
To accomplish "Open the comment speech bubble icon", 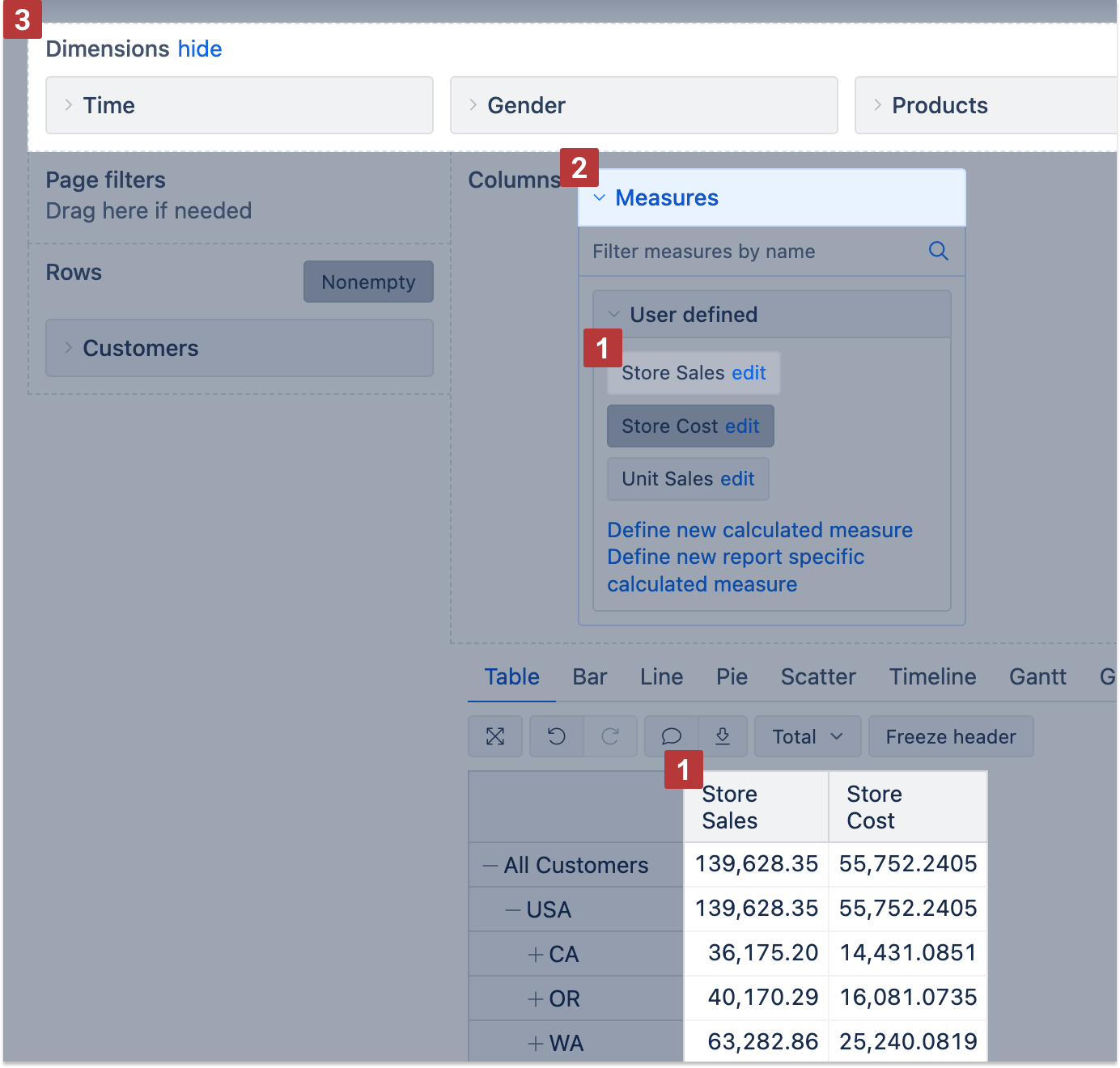I will click(x=671, y=736).
